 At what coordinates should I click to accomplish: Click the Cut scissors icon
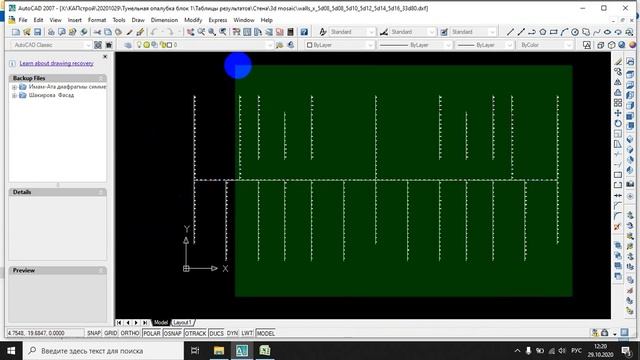pyautogui.click(x=97, y=32)
